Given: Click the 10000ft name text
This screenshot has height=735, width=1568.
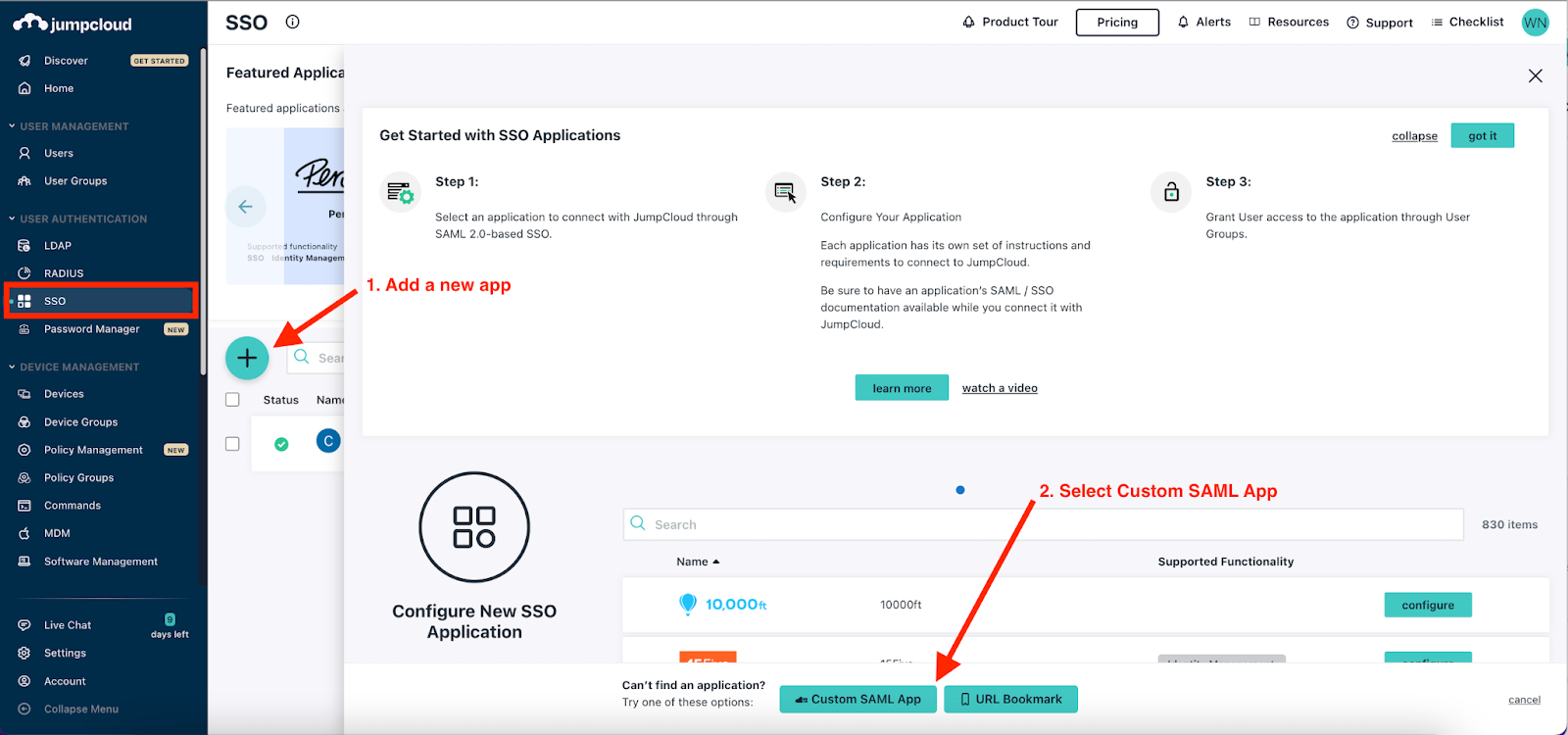Looking at the screenshot, I should tap(901, 605).
